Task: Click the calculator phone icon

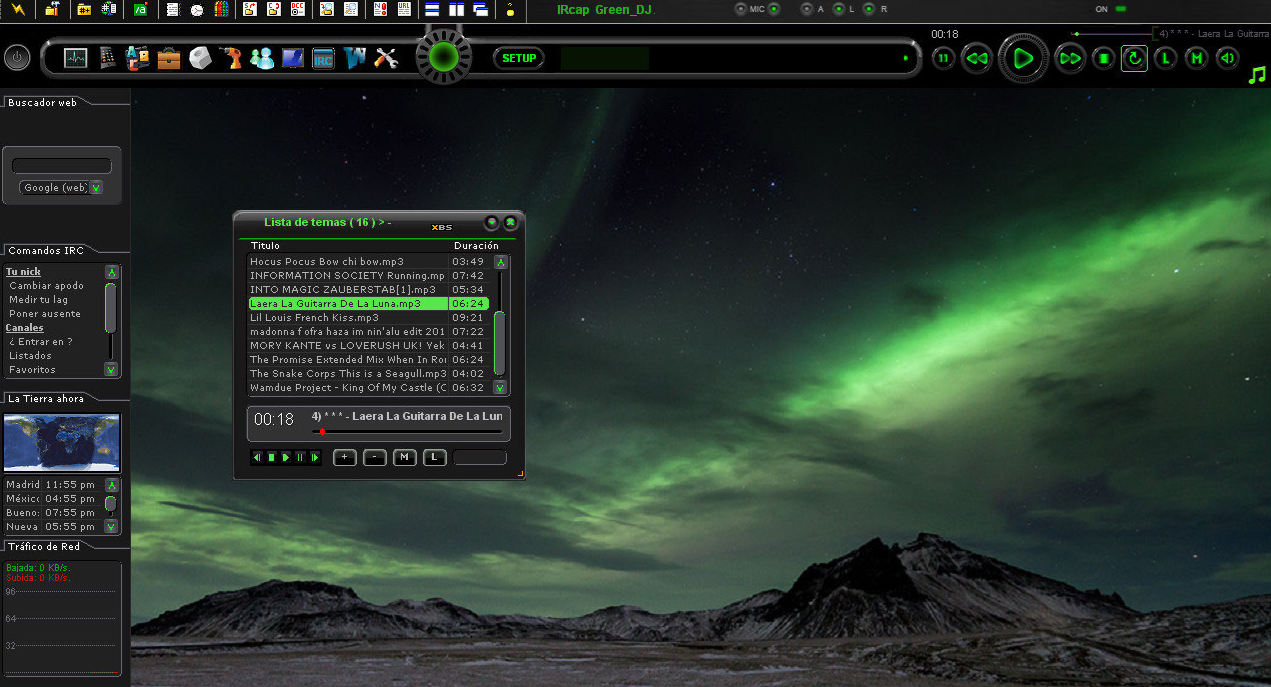Action: coord(107,58)
